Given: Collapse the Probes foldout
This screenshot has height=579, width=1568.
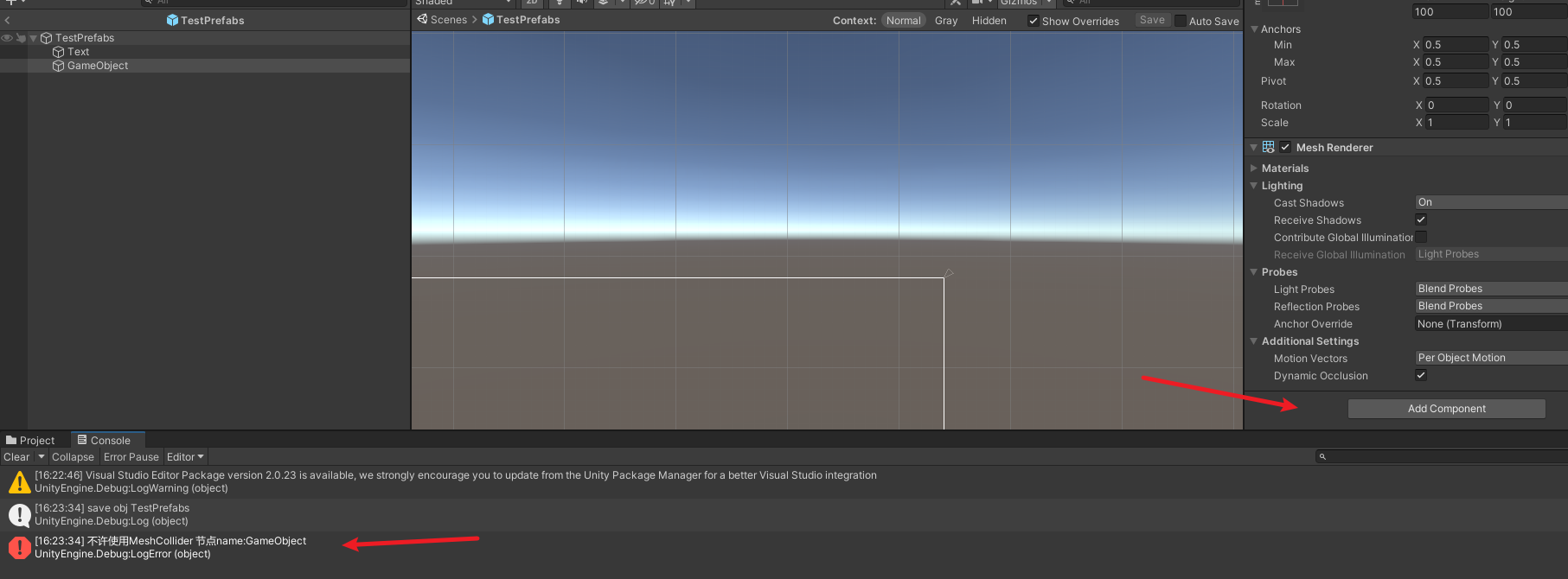Looking at the screenshot, I should tap(1254, 272).
